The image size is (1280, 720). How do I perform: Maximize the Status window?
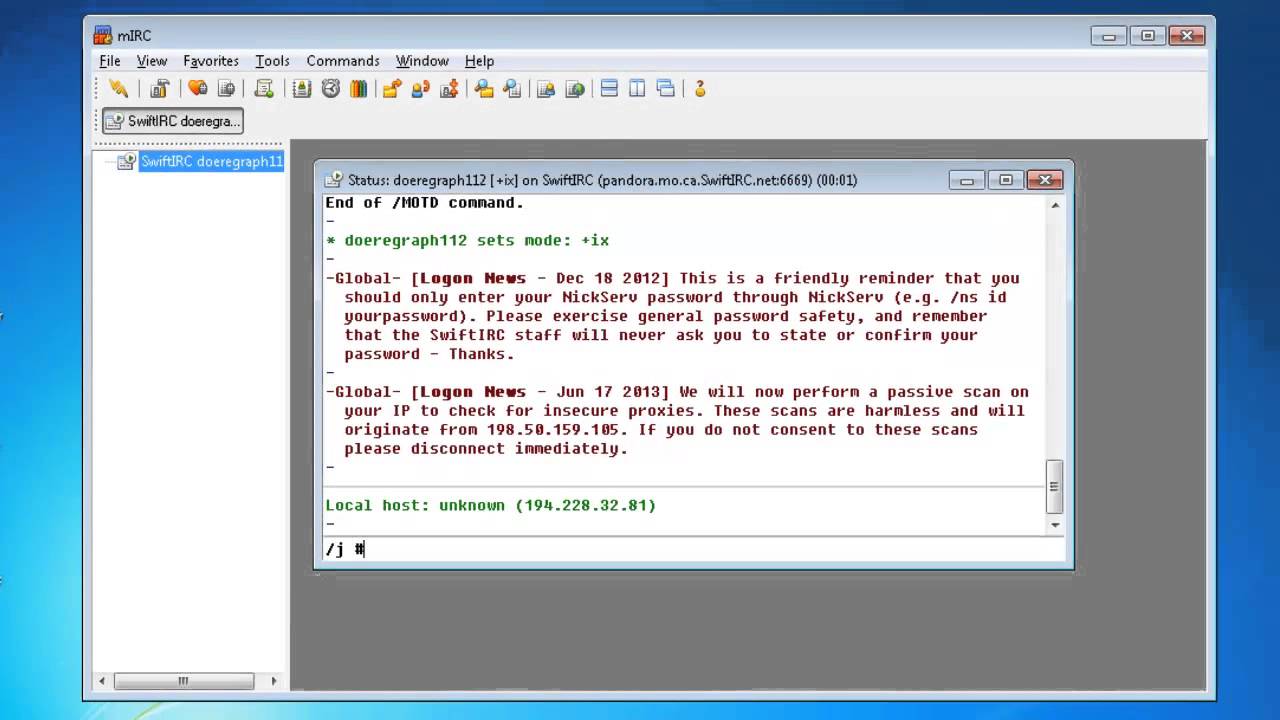click(1006, 180)
